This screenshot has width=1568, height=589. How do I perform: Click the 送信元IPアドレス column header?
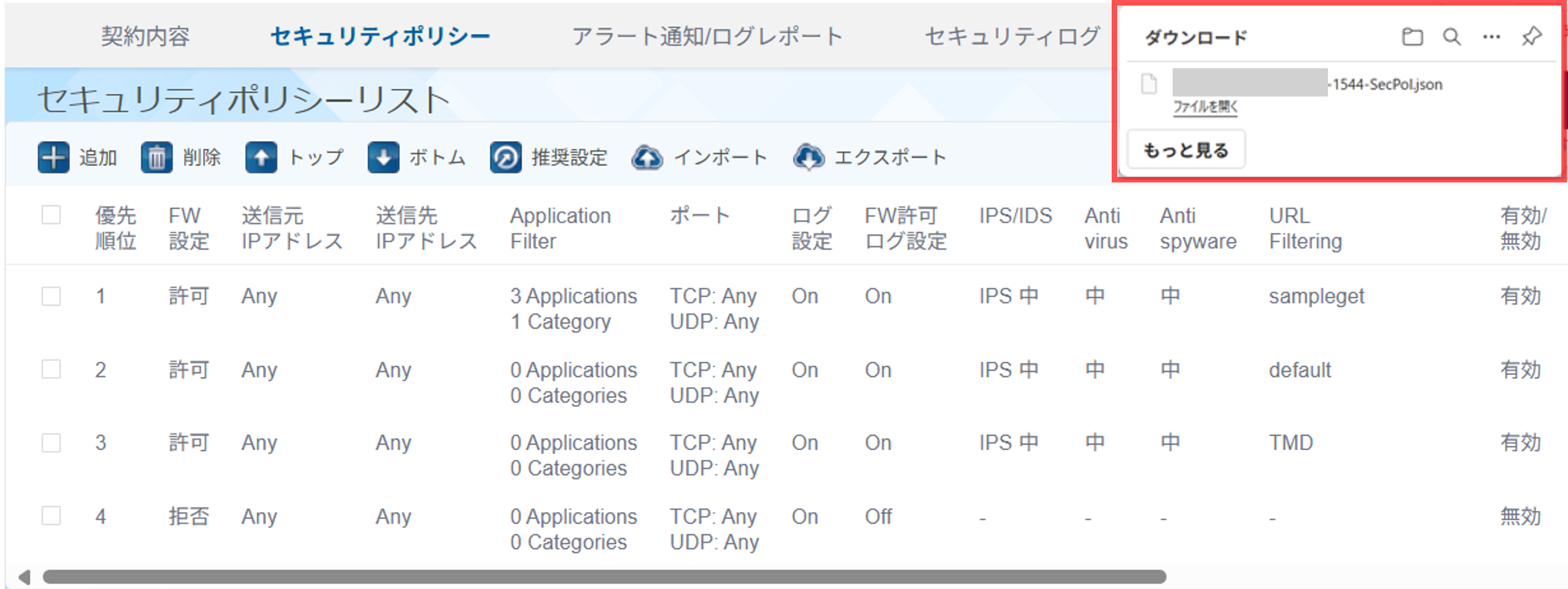click(x=292, y=228)
